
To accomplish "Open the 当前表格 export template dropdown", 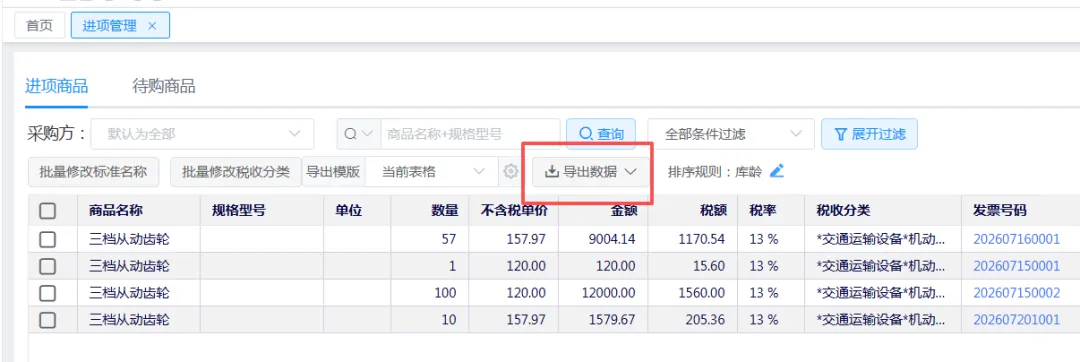I will [431, 172].
